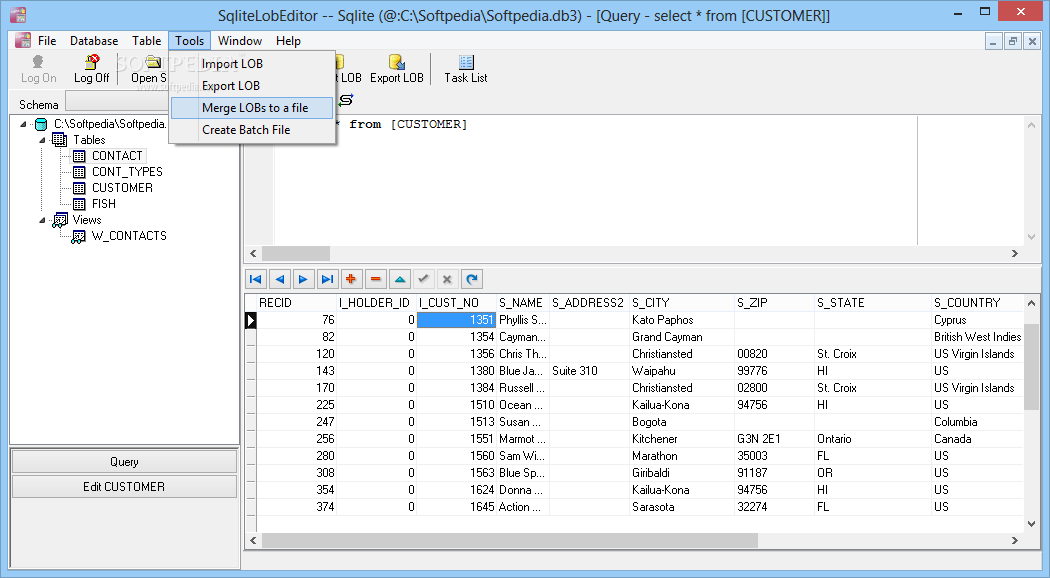Click the Open S toolbar icon
Screen dimensions: 1050x578
click(x=153, y=62)
